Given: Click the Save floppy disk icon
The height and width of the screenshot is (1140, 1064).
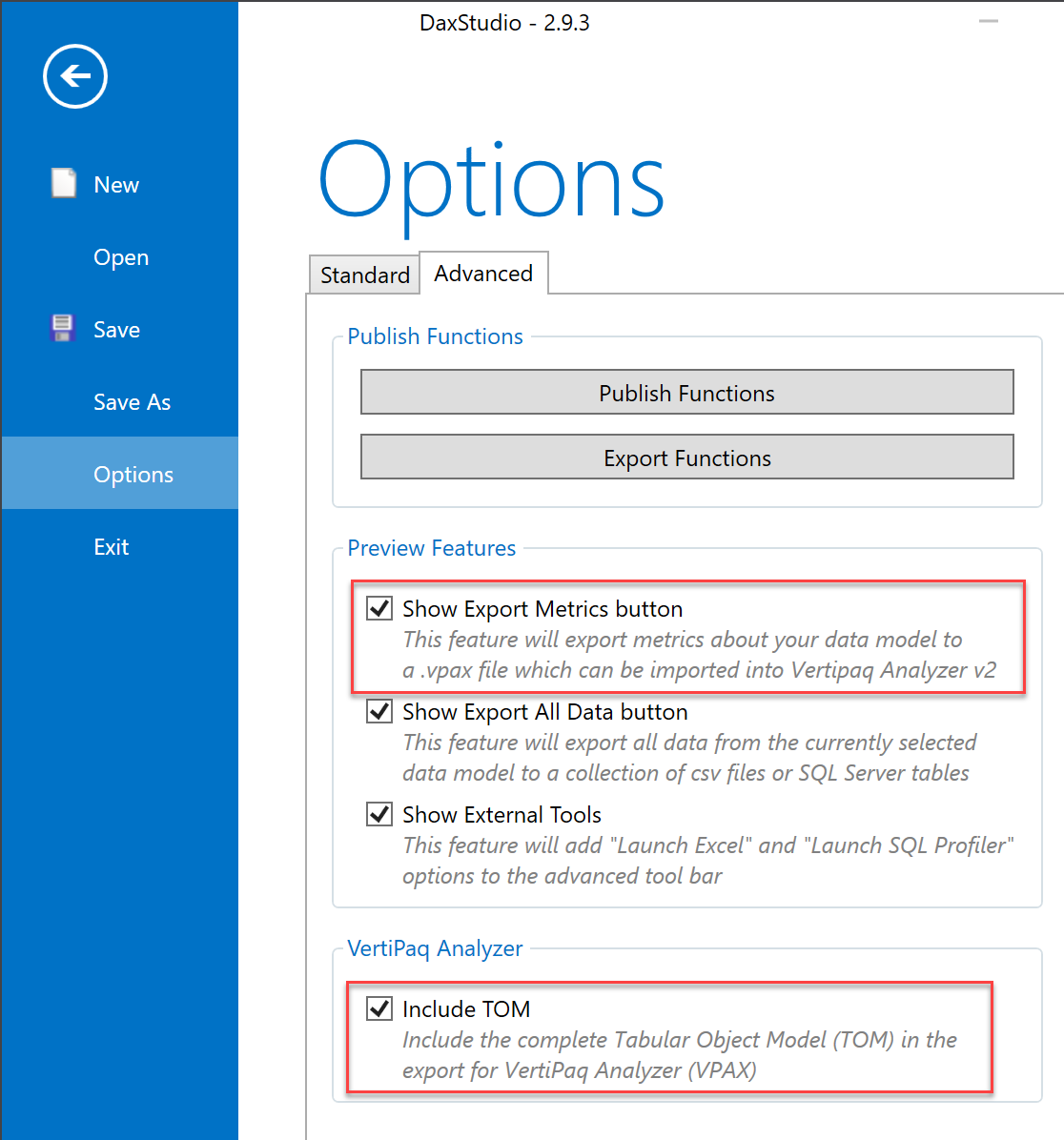Looking at the screenshot, I should click(x=63, y=329).
